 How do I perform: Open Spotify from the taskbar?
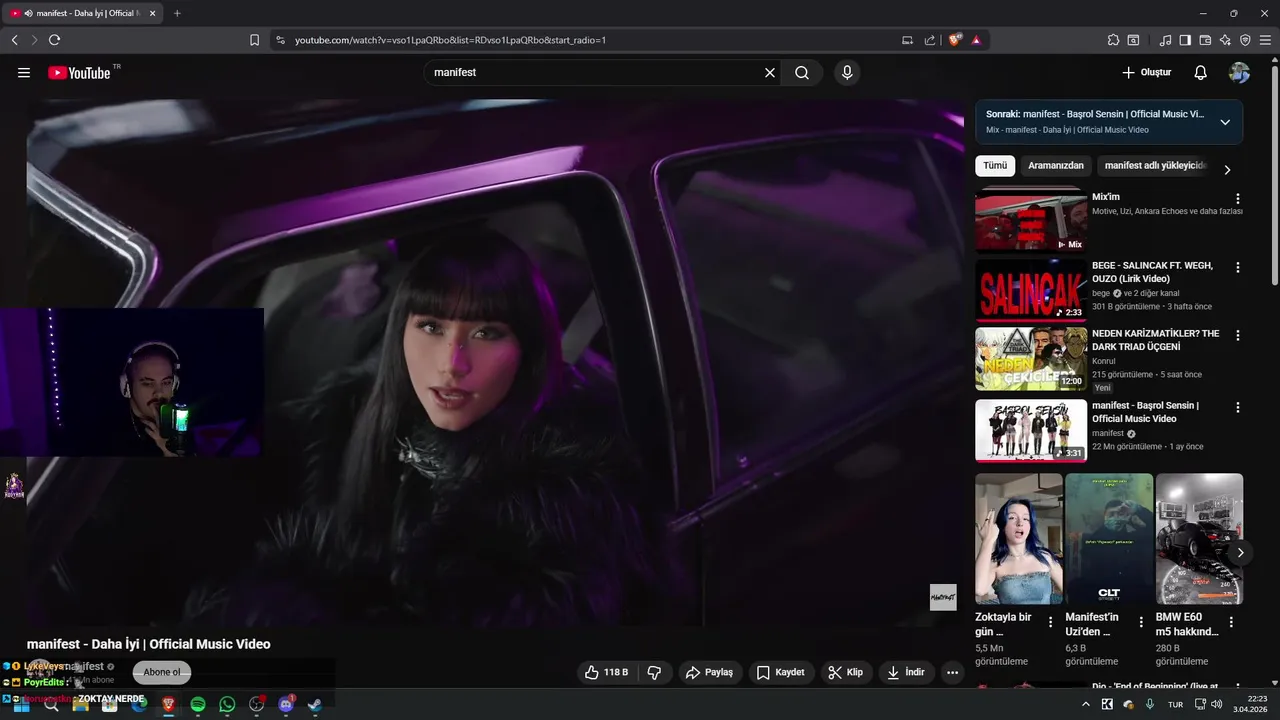pyautogui.click(x=198, y=705)
